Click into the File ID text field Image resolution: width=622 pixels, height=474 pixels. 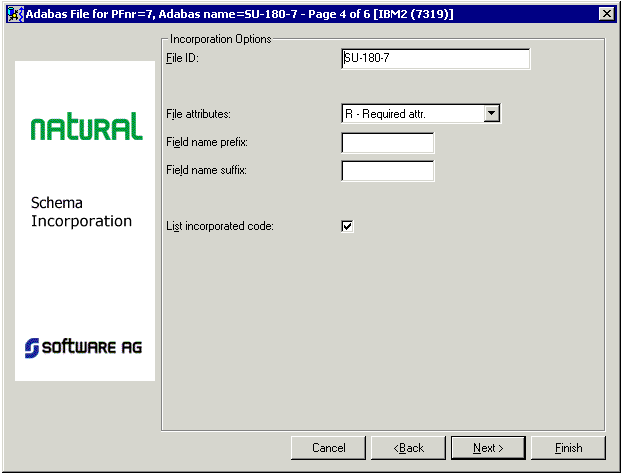(x=435, y=59)
